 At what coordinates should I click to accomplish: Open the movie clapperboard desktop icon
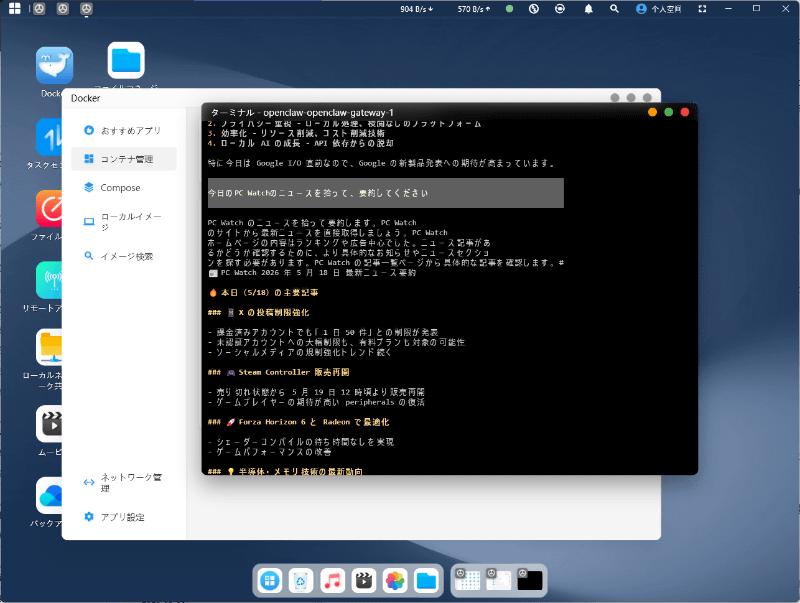(49, 424)
